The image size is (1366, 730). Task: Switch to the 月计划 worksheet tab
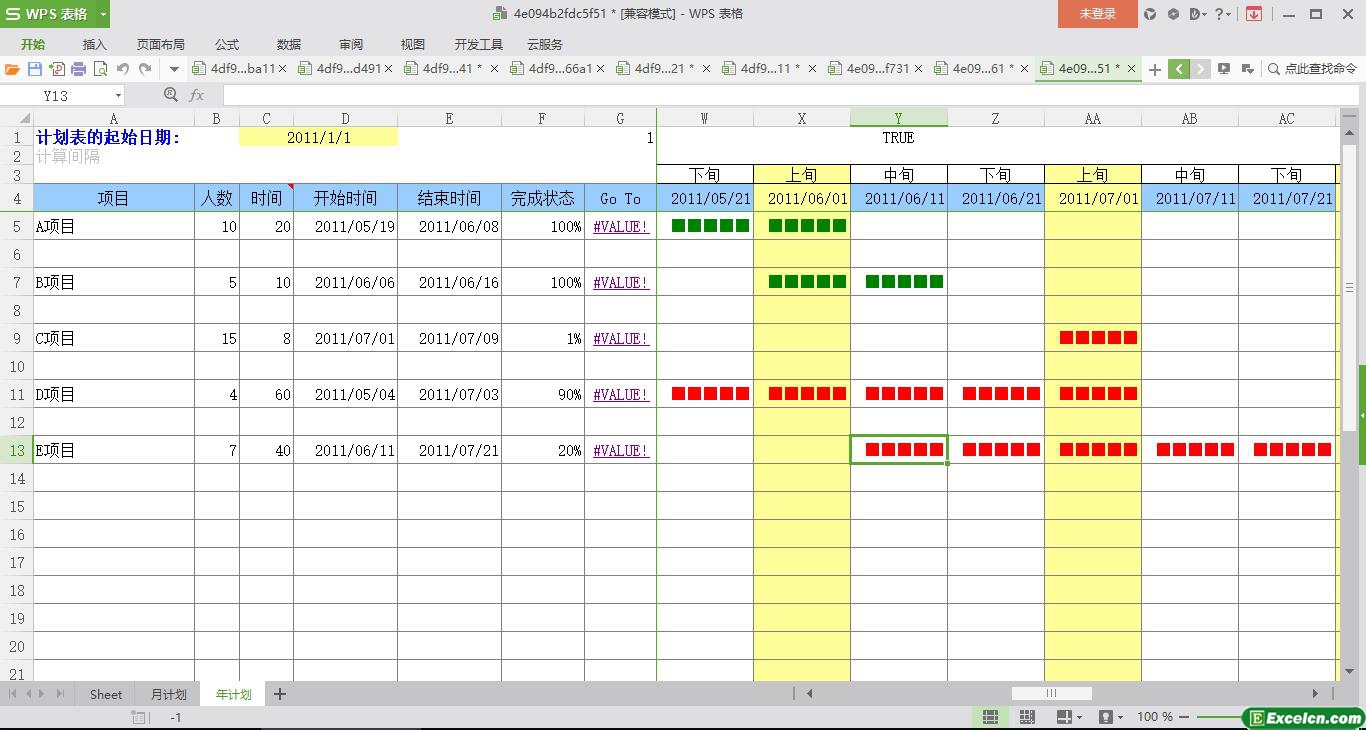(168, 694)
